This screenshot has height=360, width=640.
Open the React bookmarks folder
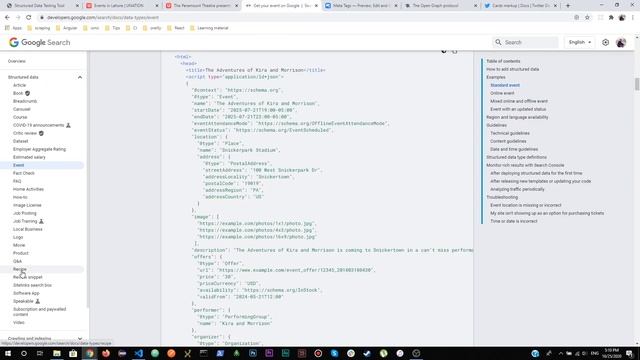(176, 28)
